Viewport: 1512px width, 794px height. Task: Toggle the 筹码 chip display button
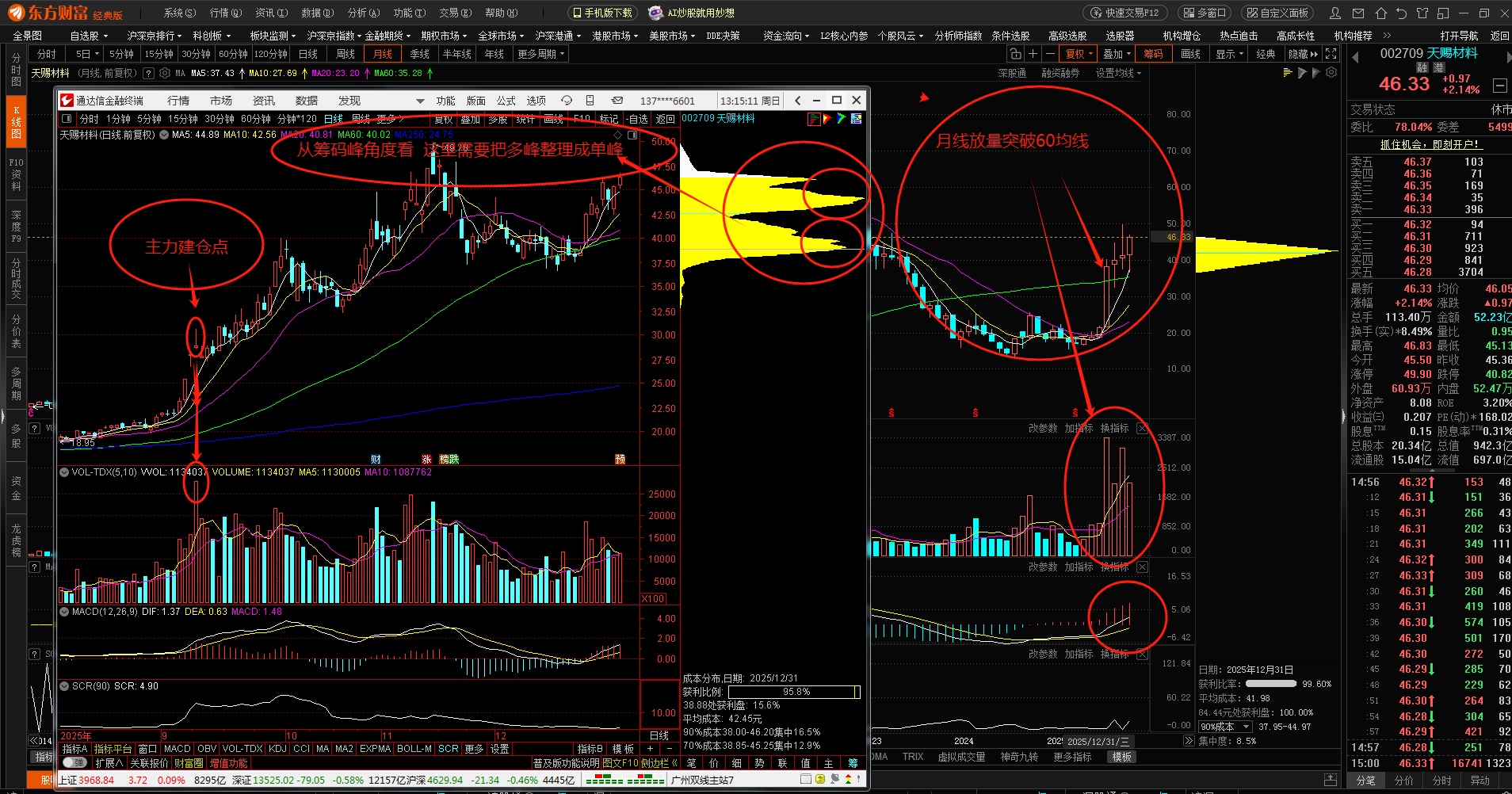pyautogui.click(x=1153, y=54)
